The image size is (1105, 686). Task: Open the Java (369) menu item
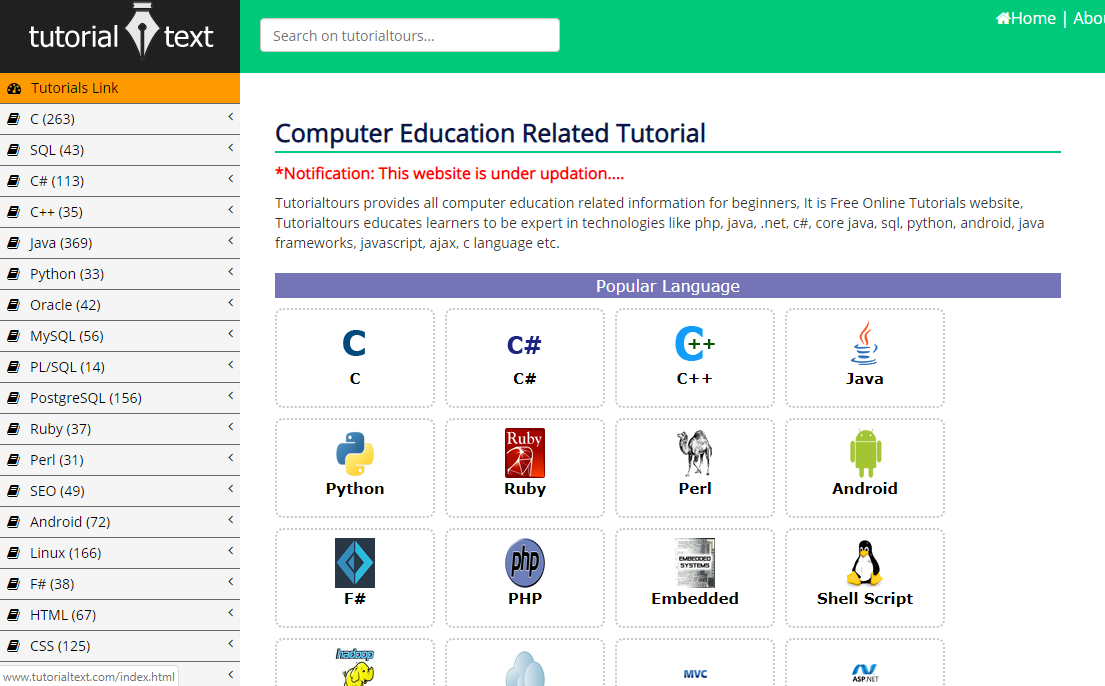(x=120, y=243)
